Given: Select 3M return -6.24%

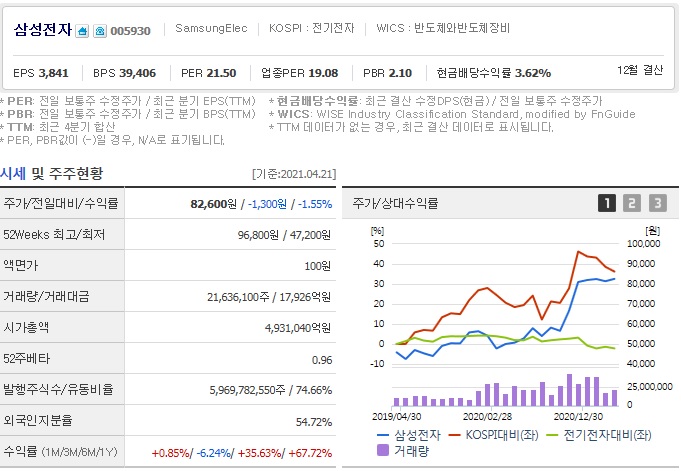Looking at the screenshot, I should [x=214, y=453].
